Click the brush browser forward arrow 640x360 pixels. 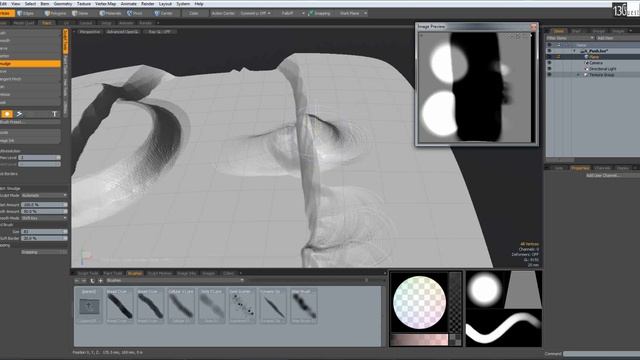[84, 281]
